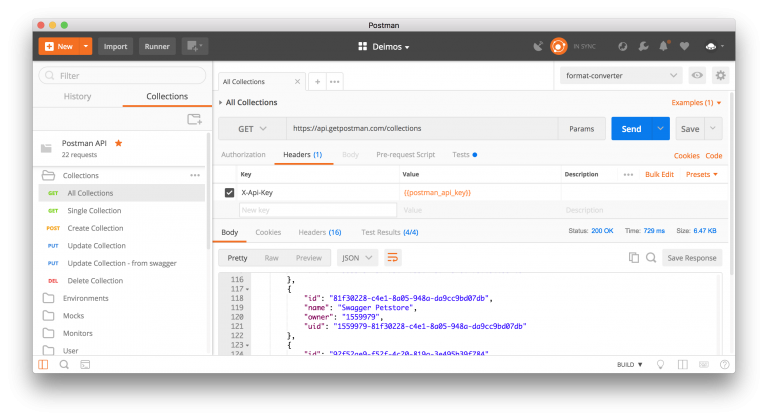The height and width of the screenshot is (420, 768).
Task: Select Update Collection - from swagger
Action: [x=122, y=263]
